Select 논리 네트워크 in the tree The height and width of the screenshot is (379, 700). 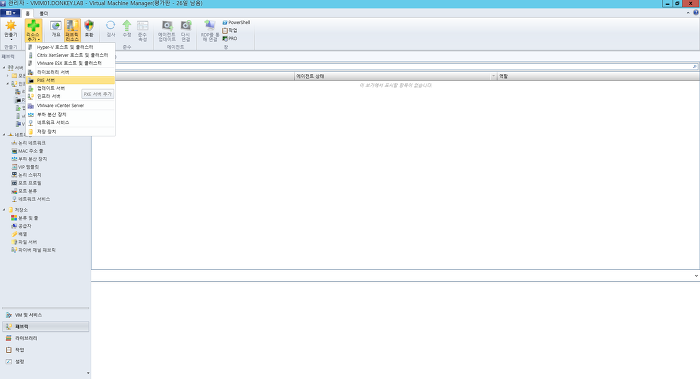[29, 143]
